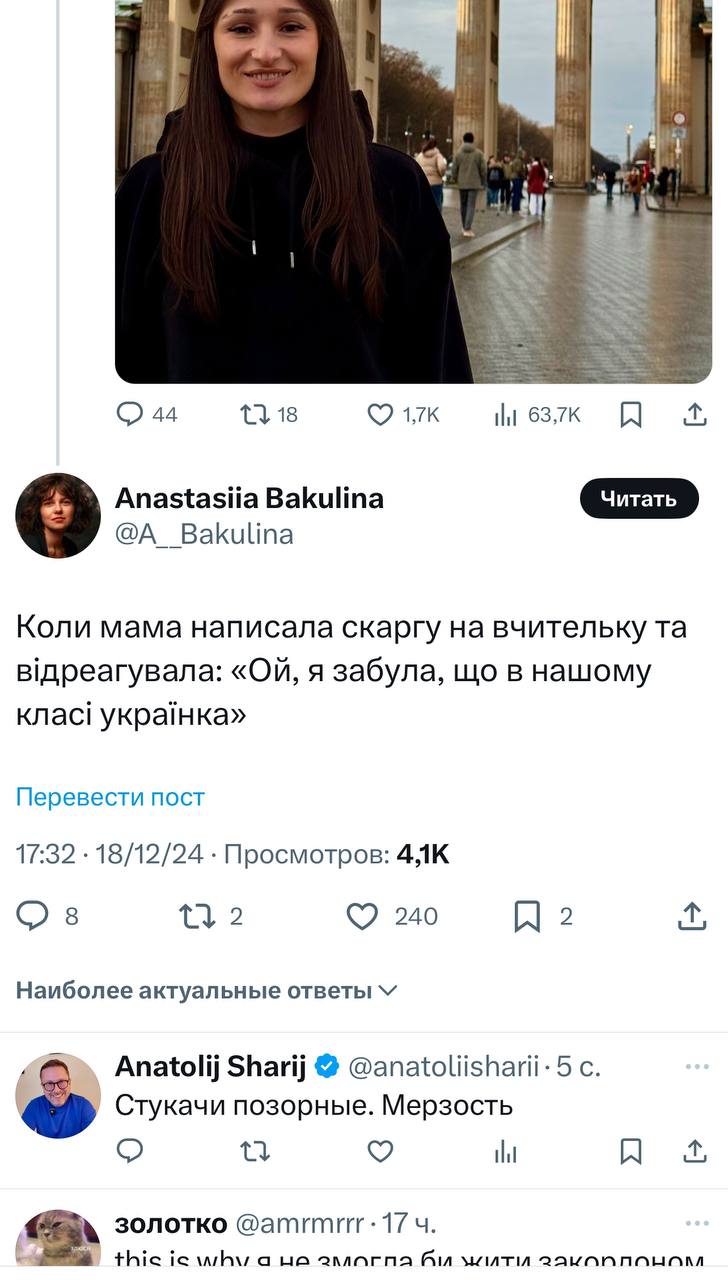Like the quoted post with 1,7K likes

click(x=381, y=414)
